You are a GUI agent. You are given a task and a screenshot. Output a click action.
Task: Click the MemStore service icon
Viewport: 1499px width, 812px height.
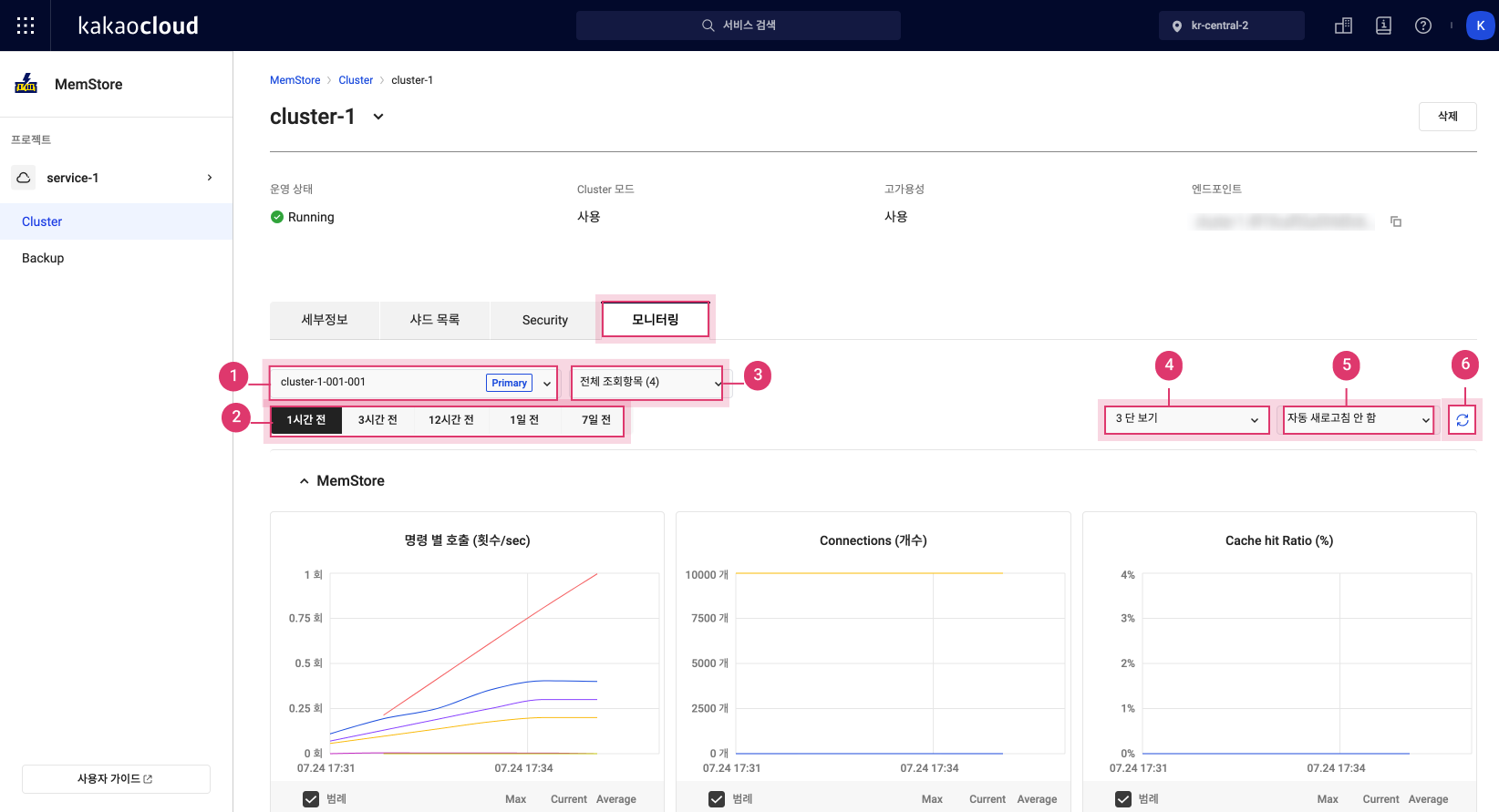pyautogui.click(x=26, y=84)
